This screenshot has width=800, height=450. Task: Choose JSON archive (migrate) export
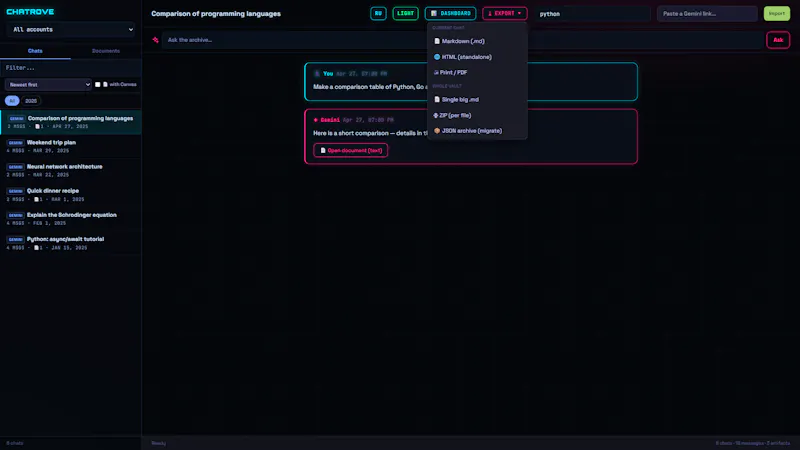coord(477,131)
